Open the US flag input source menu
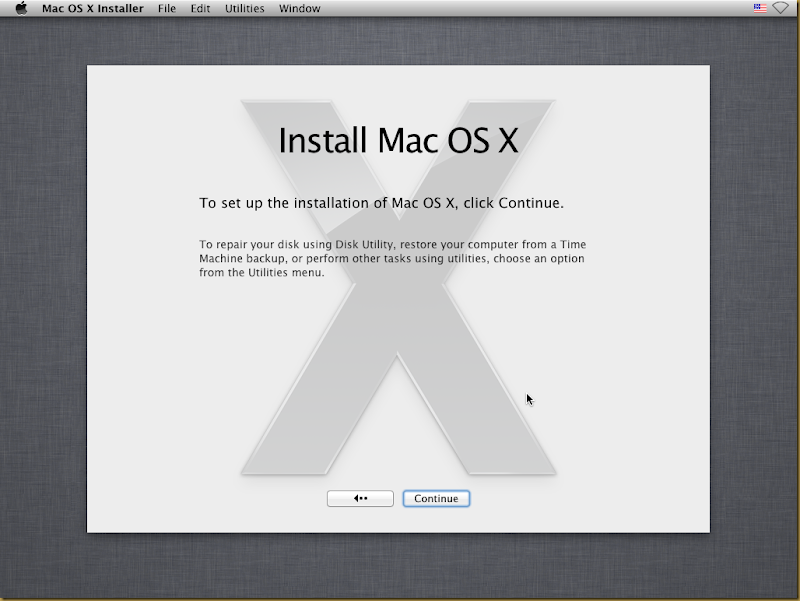The width and height of the screenshot is (800, 601). [760, 8]
